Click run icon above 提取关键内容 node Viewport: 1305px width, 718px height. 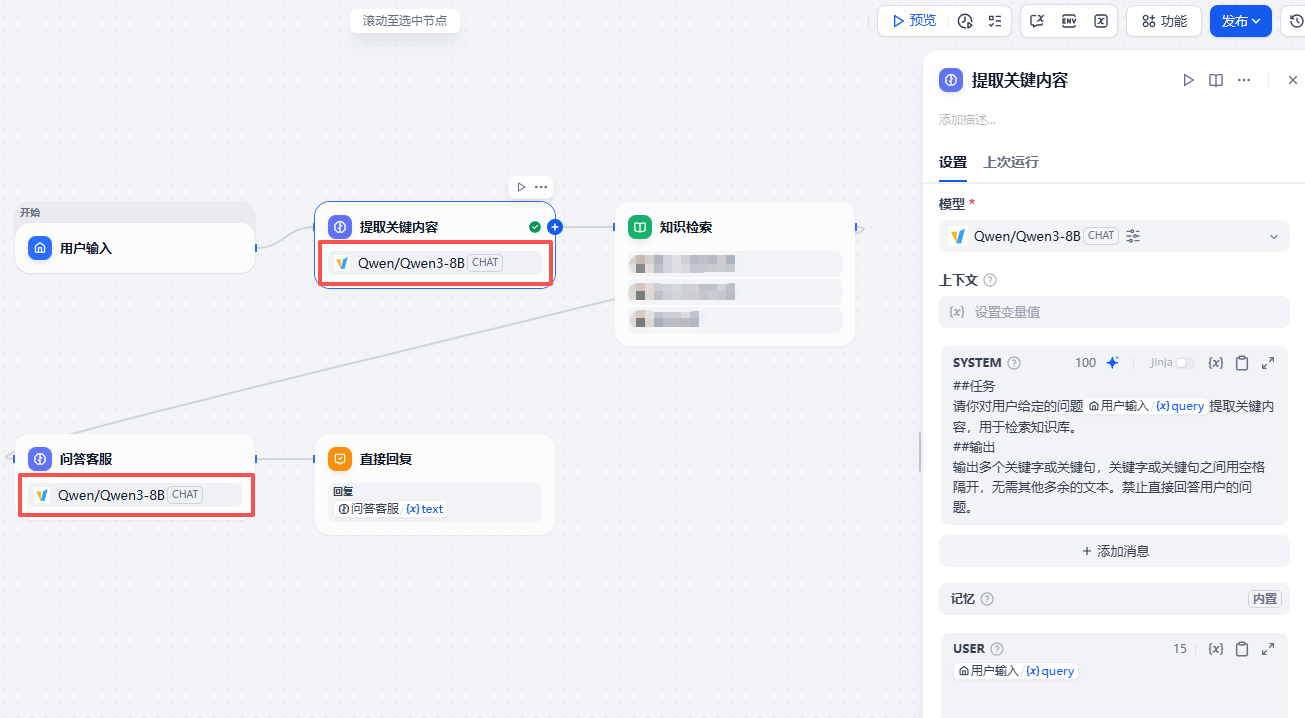coord(521,187)
